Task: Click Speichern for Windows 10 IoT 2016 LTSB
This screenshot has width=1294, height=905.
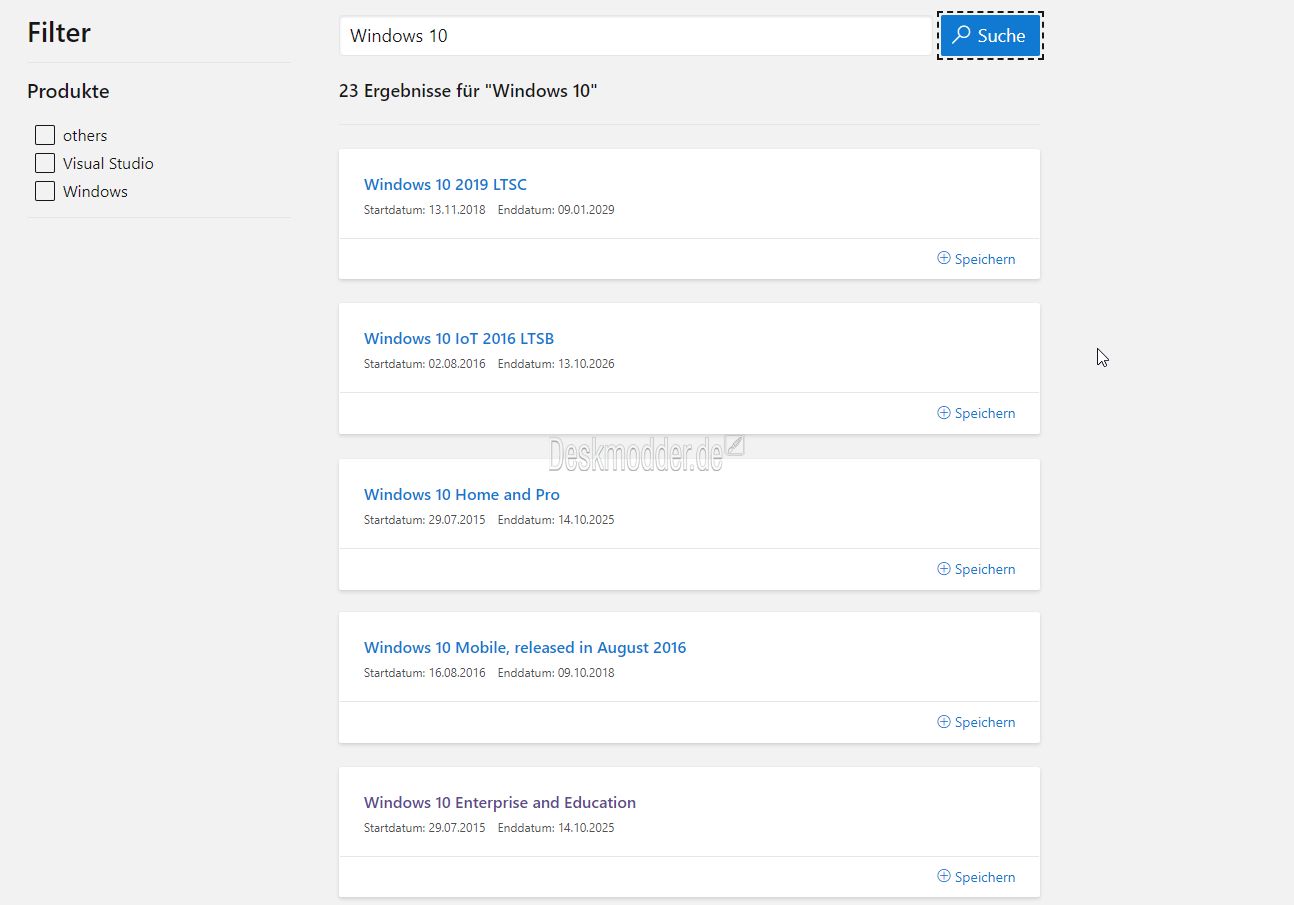Action: [x=976, y=413]
